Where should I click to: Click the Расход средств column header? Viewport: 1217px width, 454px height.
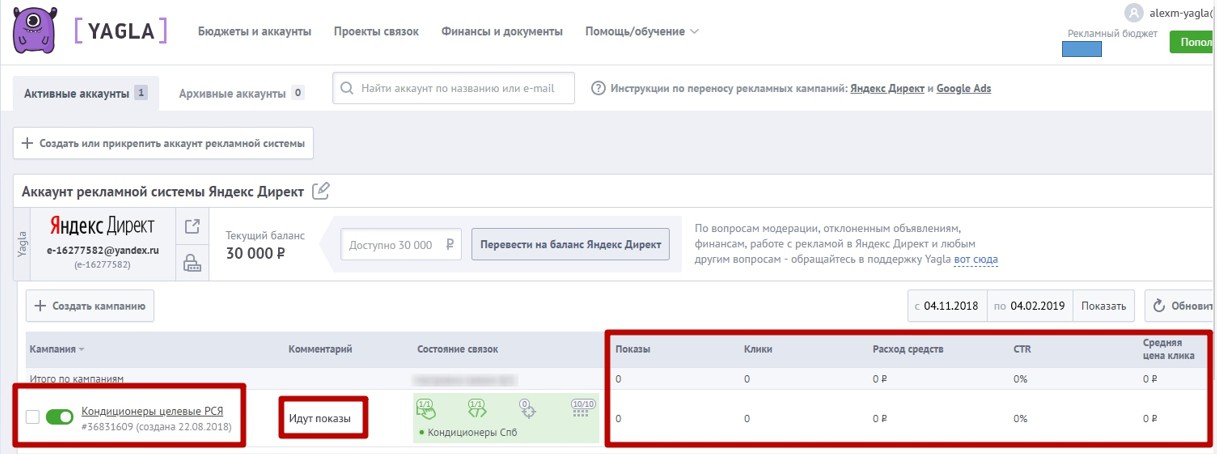(908, 349)
